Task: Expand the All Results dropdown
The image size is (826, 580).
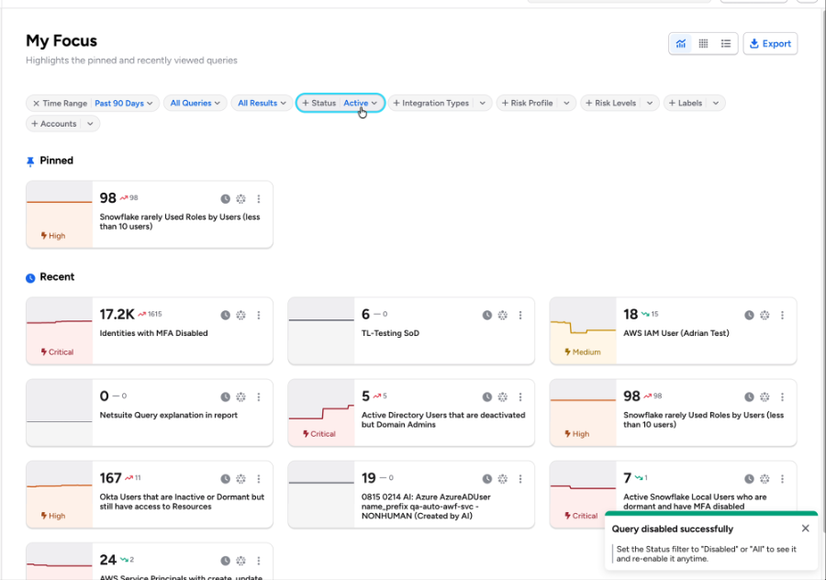Action: pyautogui.click(x=262, y=103)
